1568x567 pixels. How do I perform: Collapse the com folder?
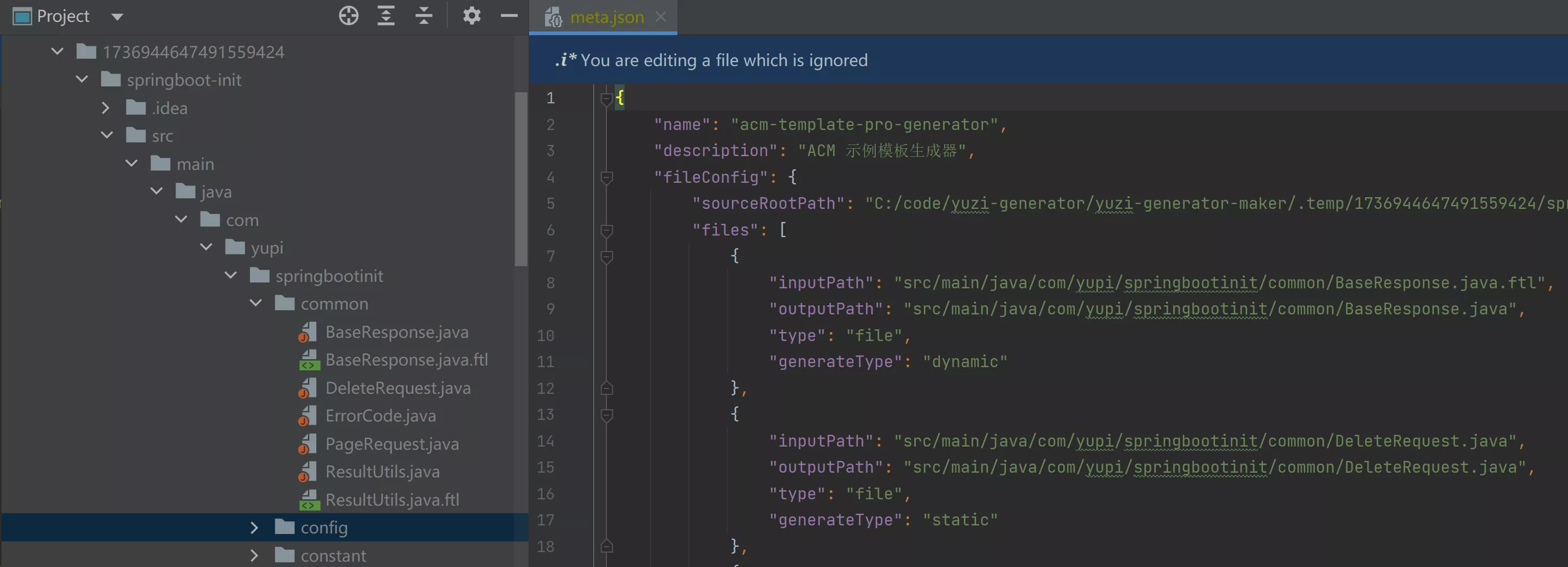click(x=181, y=219)
